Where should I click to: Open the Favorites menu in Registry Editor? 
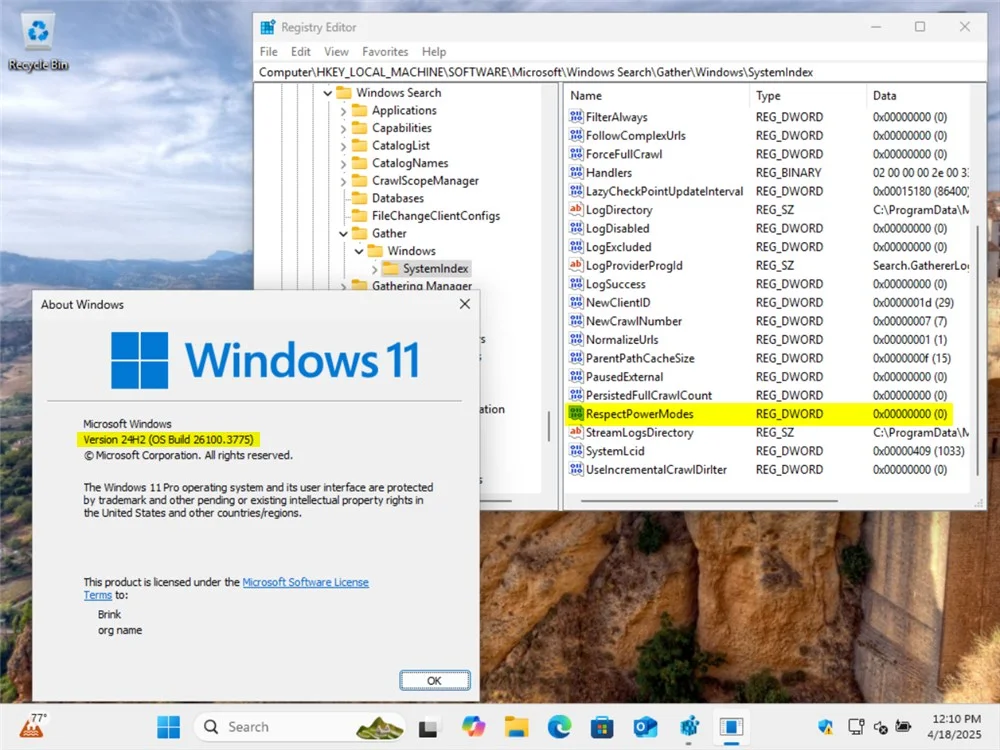385,52
